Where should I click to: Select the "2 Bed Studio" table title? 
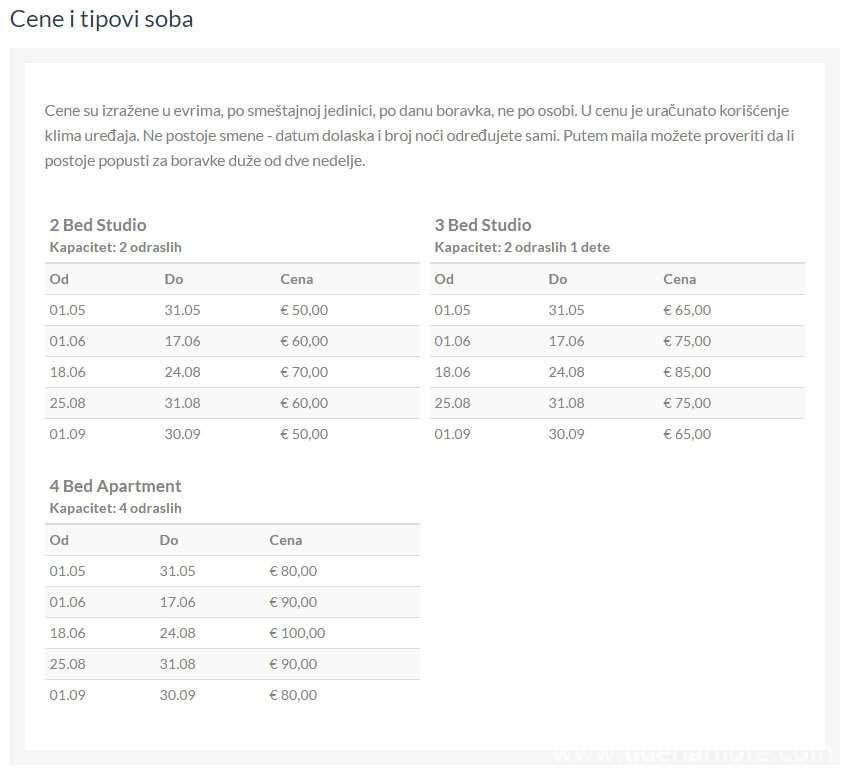pos(98,225)
